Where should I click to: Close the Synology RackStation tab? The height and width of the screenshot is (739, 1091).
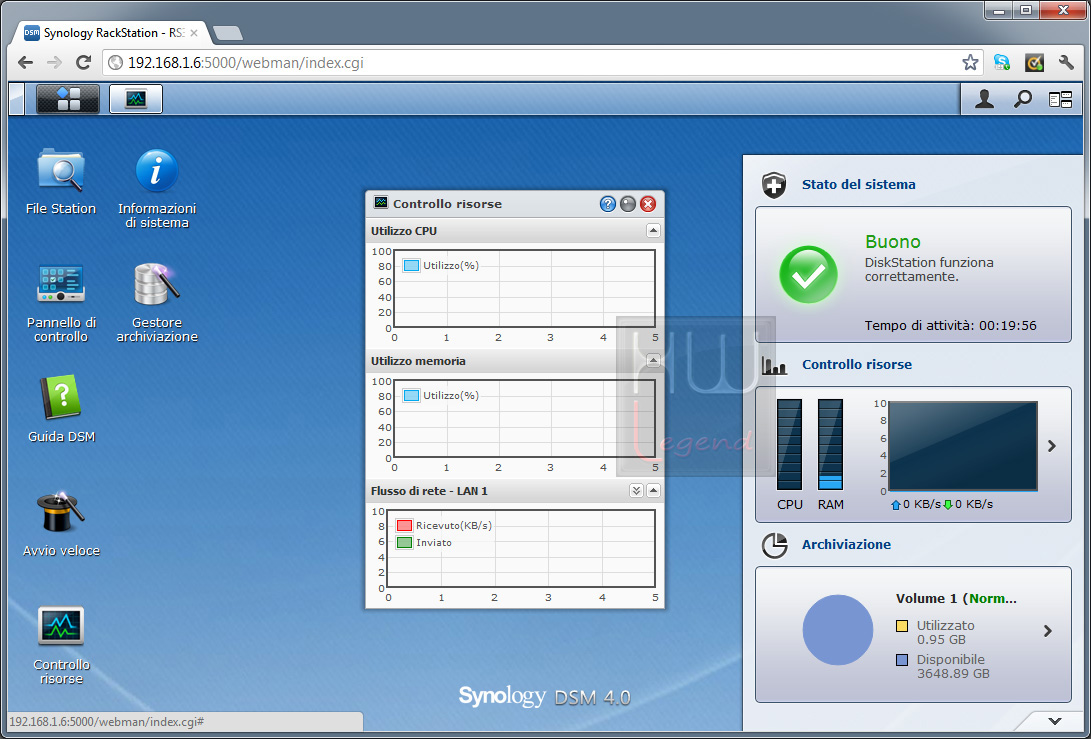[193, 33]
